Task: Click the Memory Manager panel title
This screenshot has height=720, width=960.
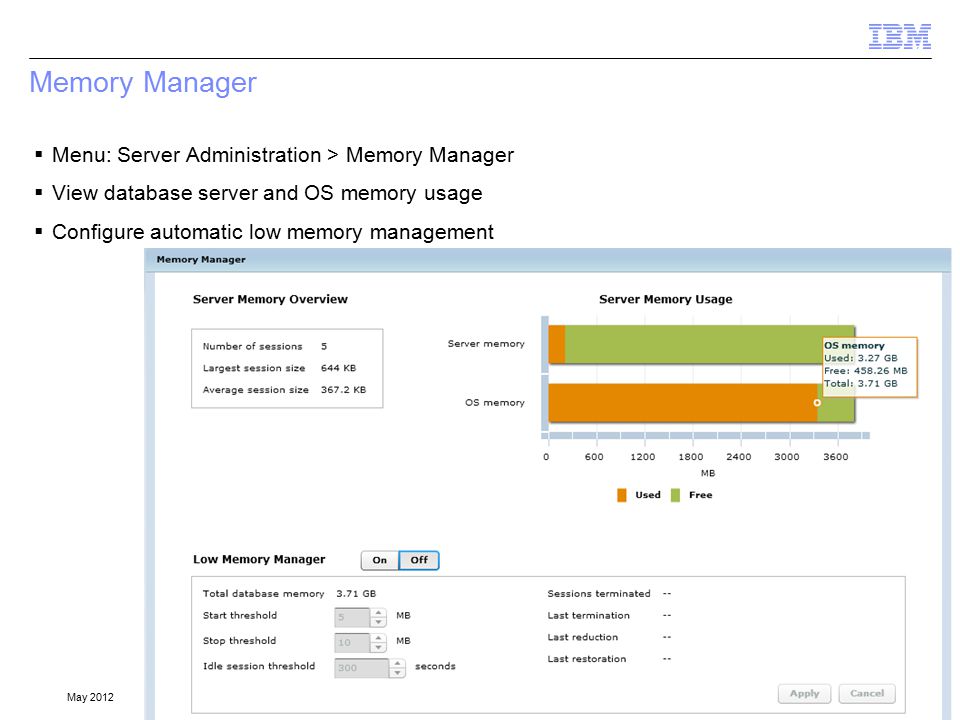Action: 201,260
